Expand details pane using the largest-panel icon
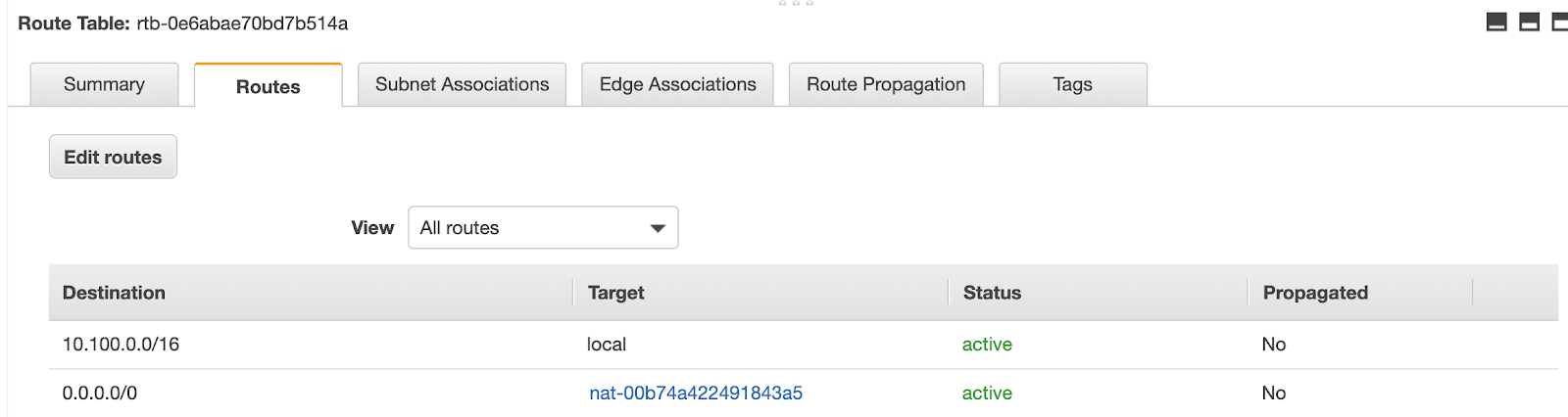This screenshot has width=1568, height=417. point(1559,23)
